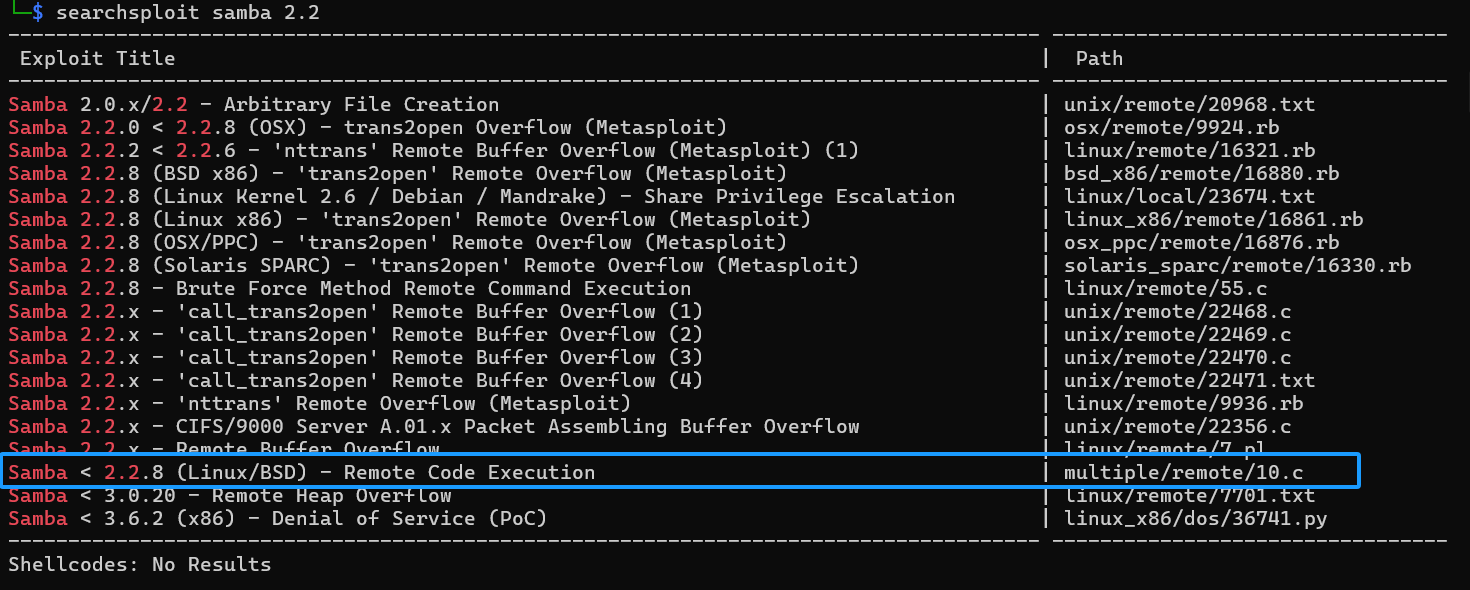Select the Share Privilege Escalation exploit line
1470x590 pixels.
point(481,196)
